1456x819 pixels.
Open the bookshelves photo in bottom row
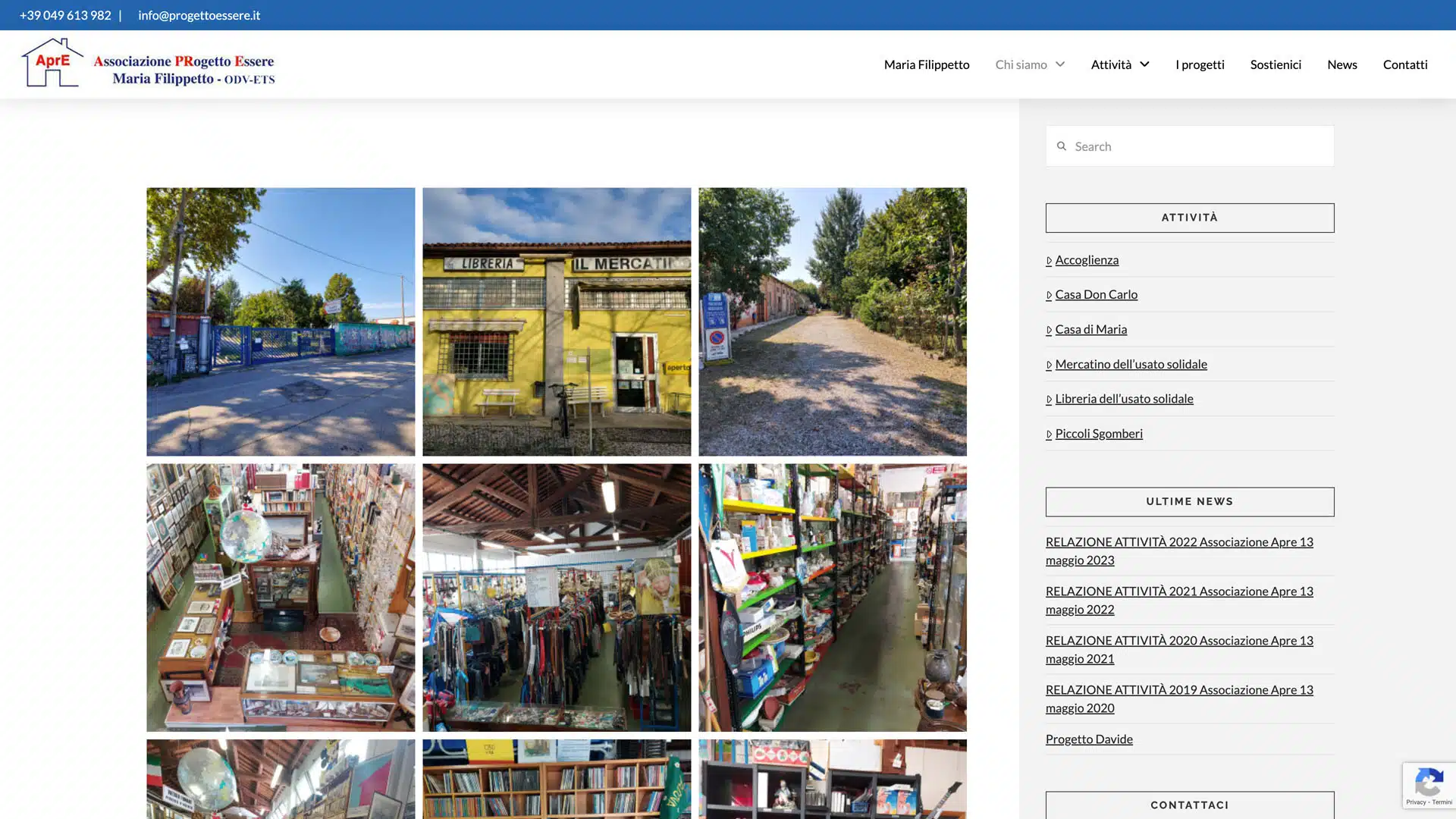pos(557,780)
